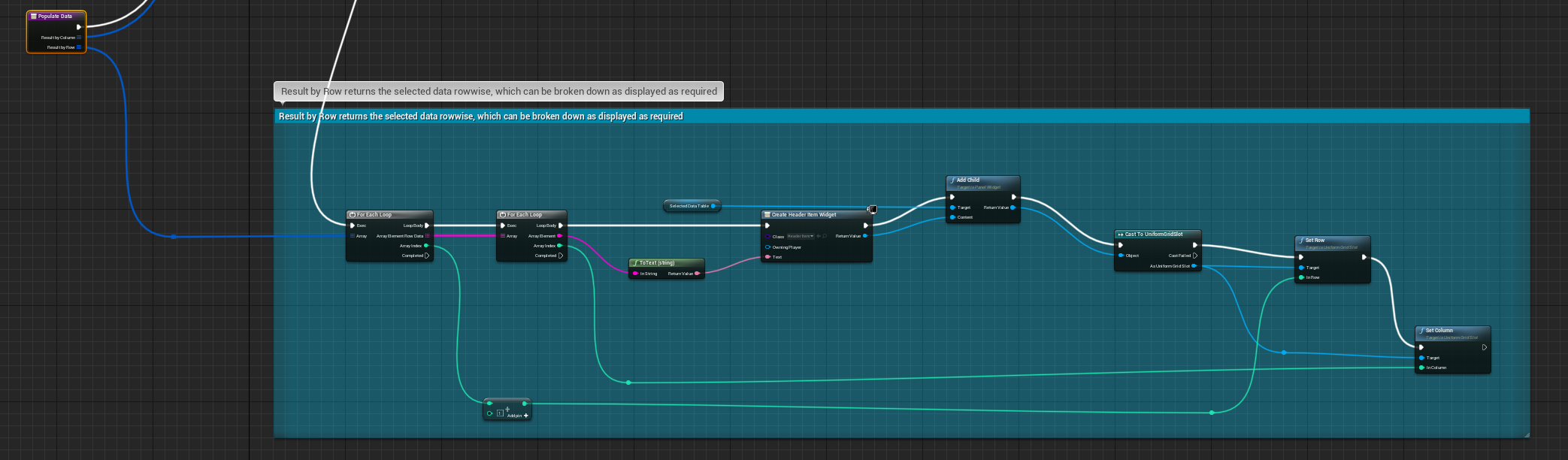
Task: Click blue reroute node on Result by Row wire
Action: click(174, 237)
